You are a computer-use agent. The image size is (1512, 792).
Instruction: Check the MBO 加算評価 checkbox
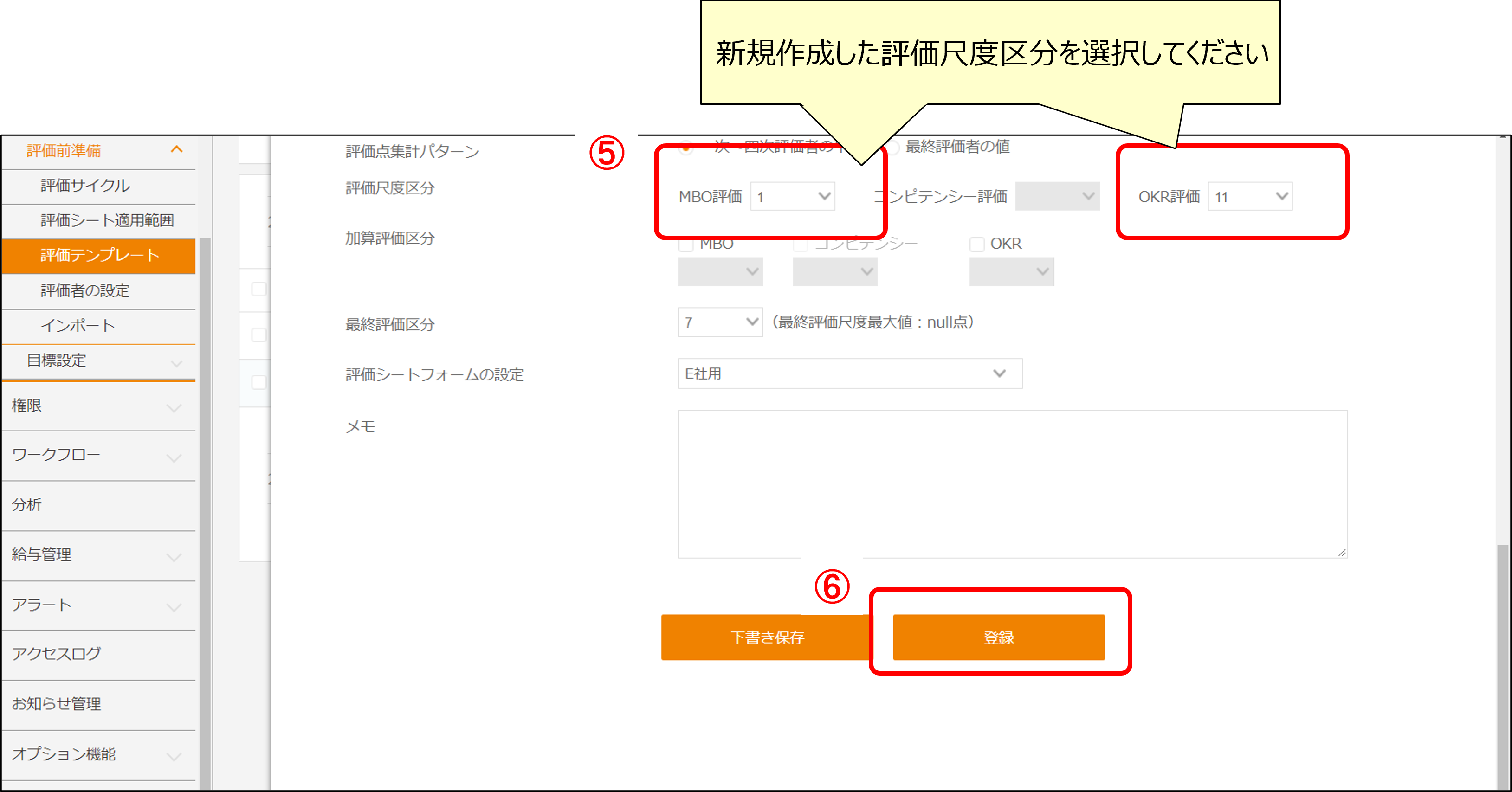click(x=685, y=244)
